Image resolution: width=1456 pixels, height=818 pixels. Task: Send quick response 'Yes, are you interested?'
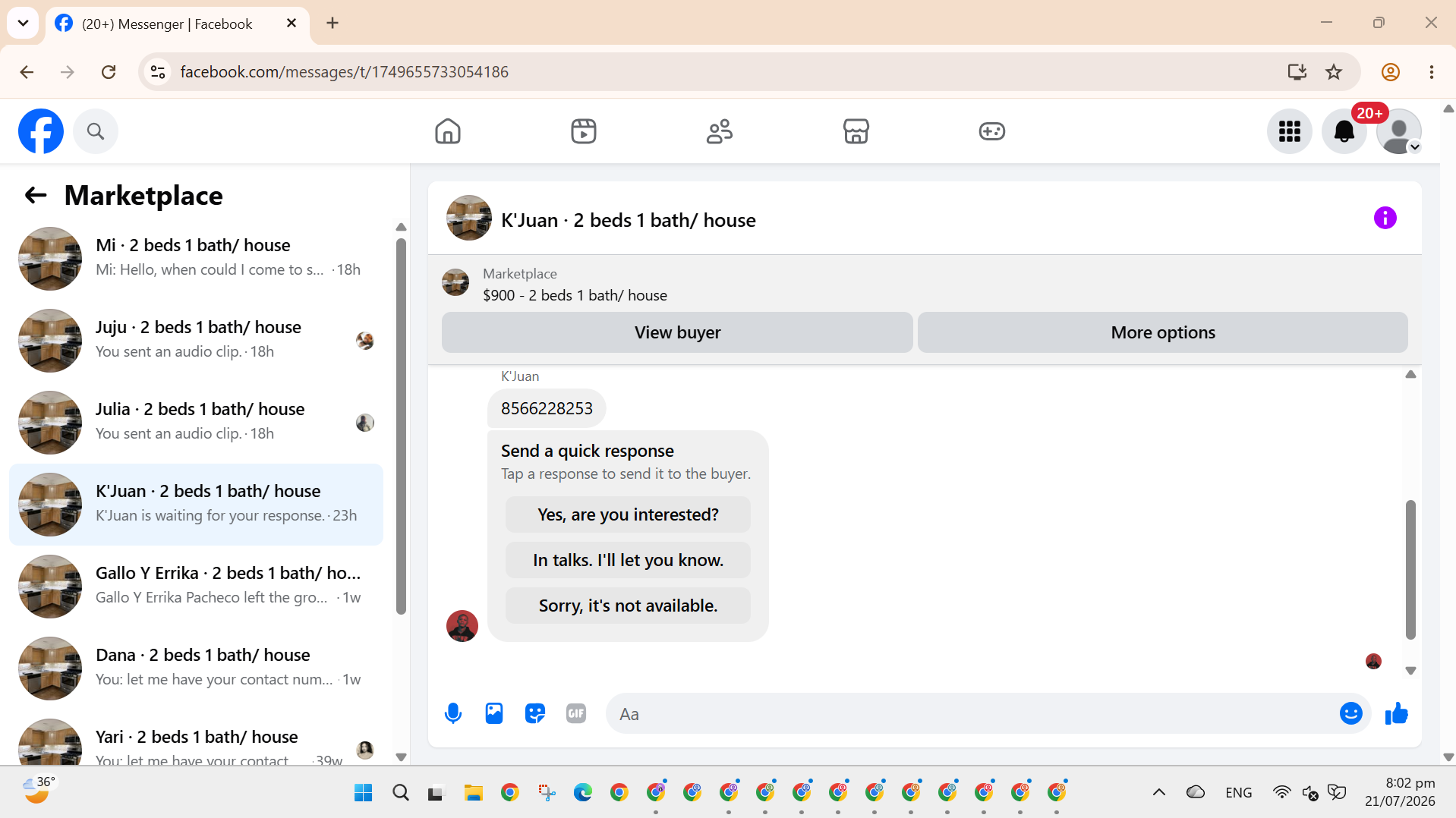[x=628, y=514]
